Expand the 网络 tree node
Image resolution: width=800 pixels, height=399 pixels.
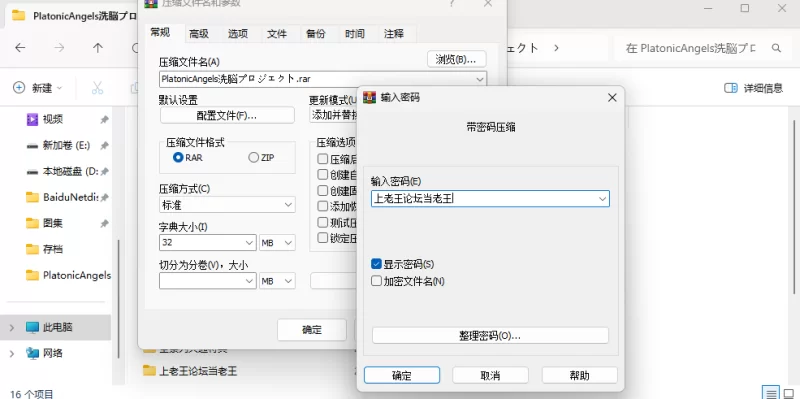tap(11, 353)
